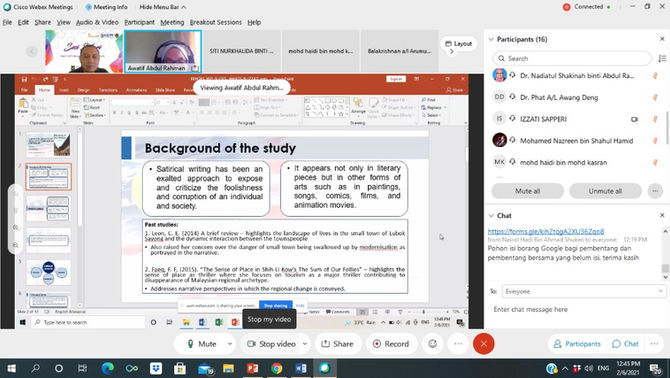
Task: Close the Participants panel
Action: (x=662, y=39)
